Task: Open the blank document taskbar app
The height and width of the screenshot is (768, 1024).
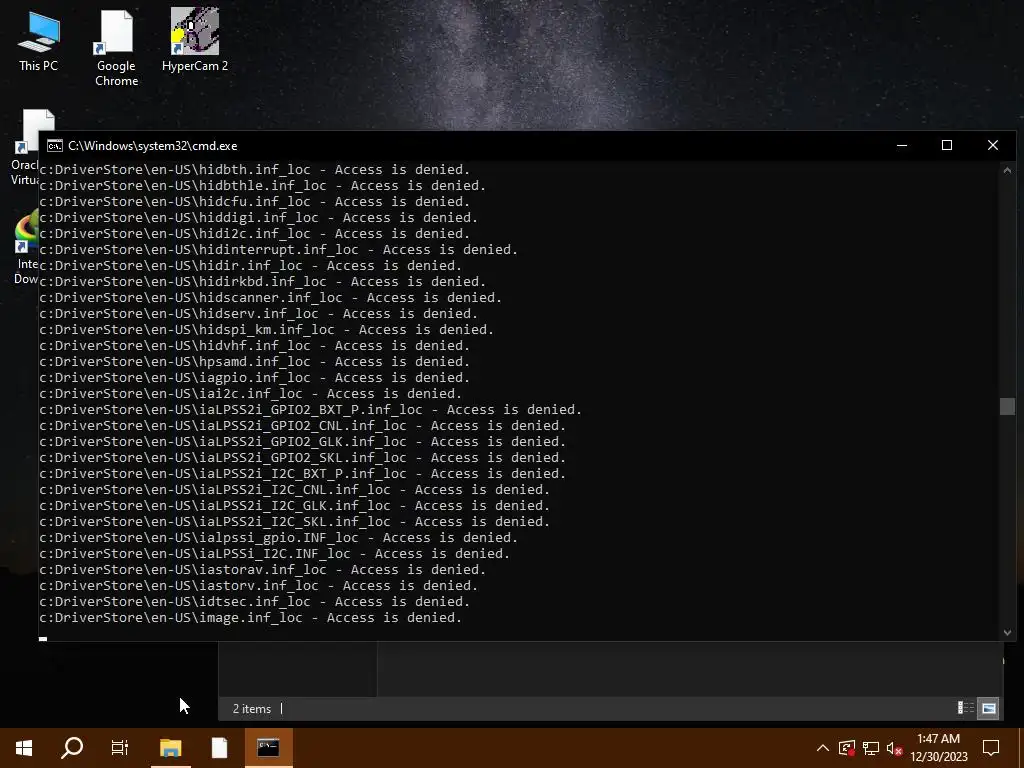Action: point(219,748)
